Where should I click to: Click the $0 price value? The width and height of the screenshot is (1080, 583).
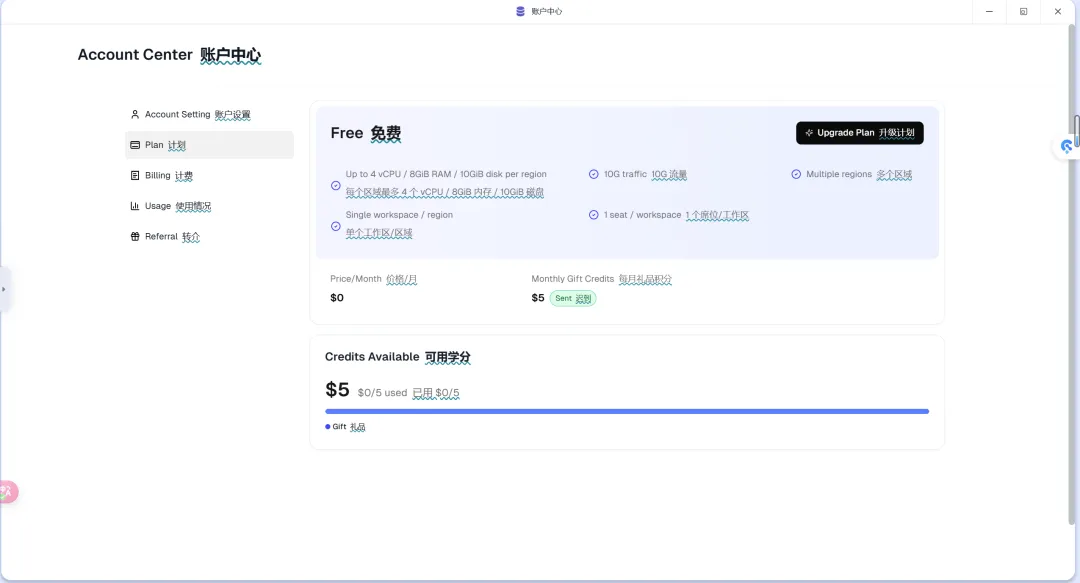[337, 298]
